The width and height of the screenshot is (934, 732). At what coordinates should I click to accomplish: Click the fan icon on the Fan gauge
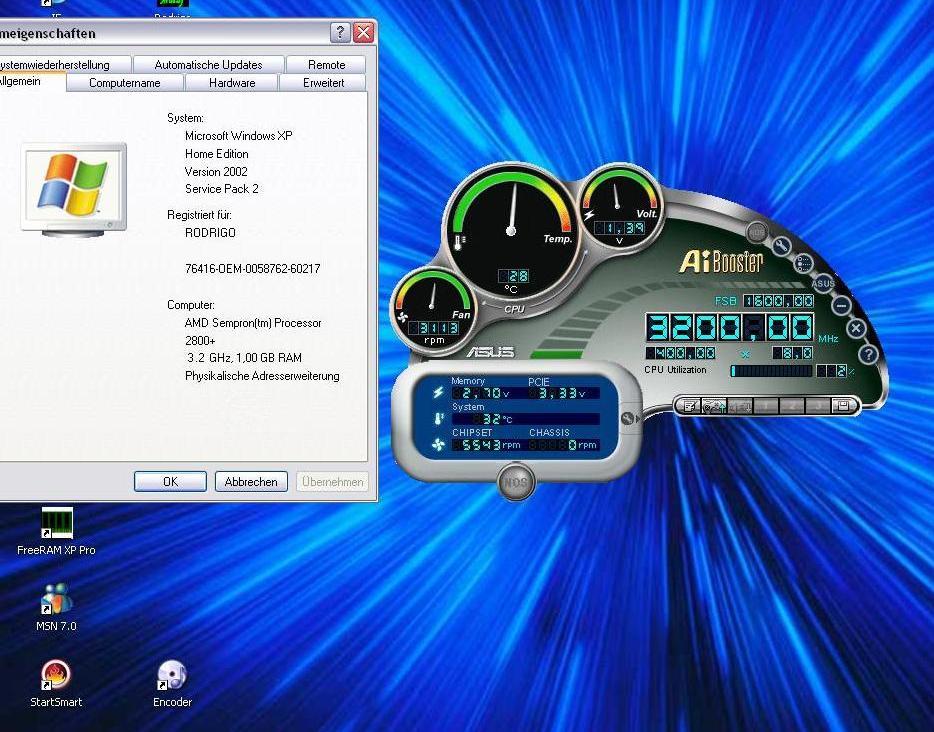tap(402, 317)
